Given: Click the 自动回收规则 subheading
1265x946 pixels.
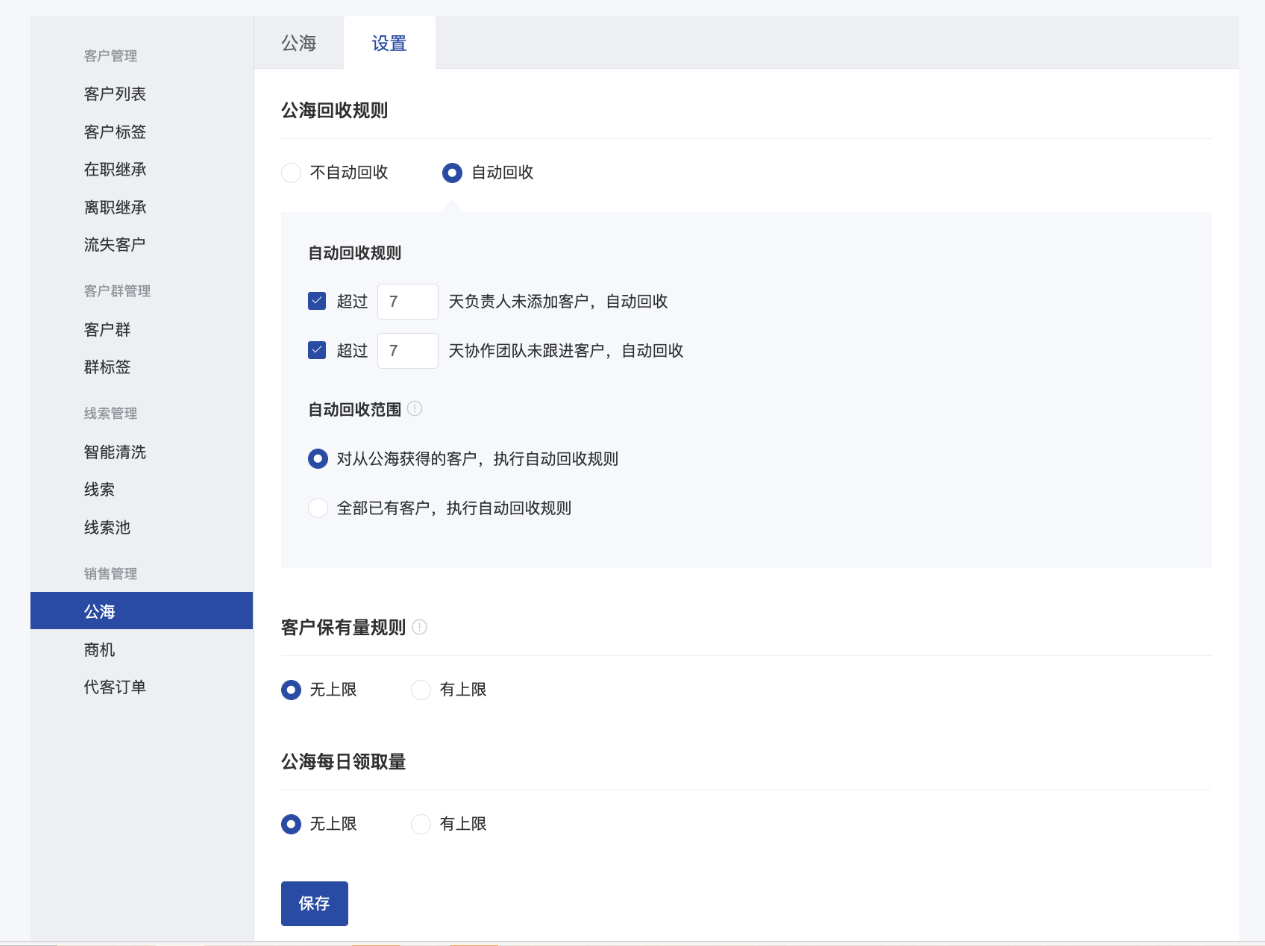Looking at the screenshot, I should (x=355, y=253).
